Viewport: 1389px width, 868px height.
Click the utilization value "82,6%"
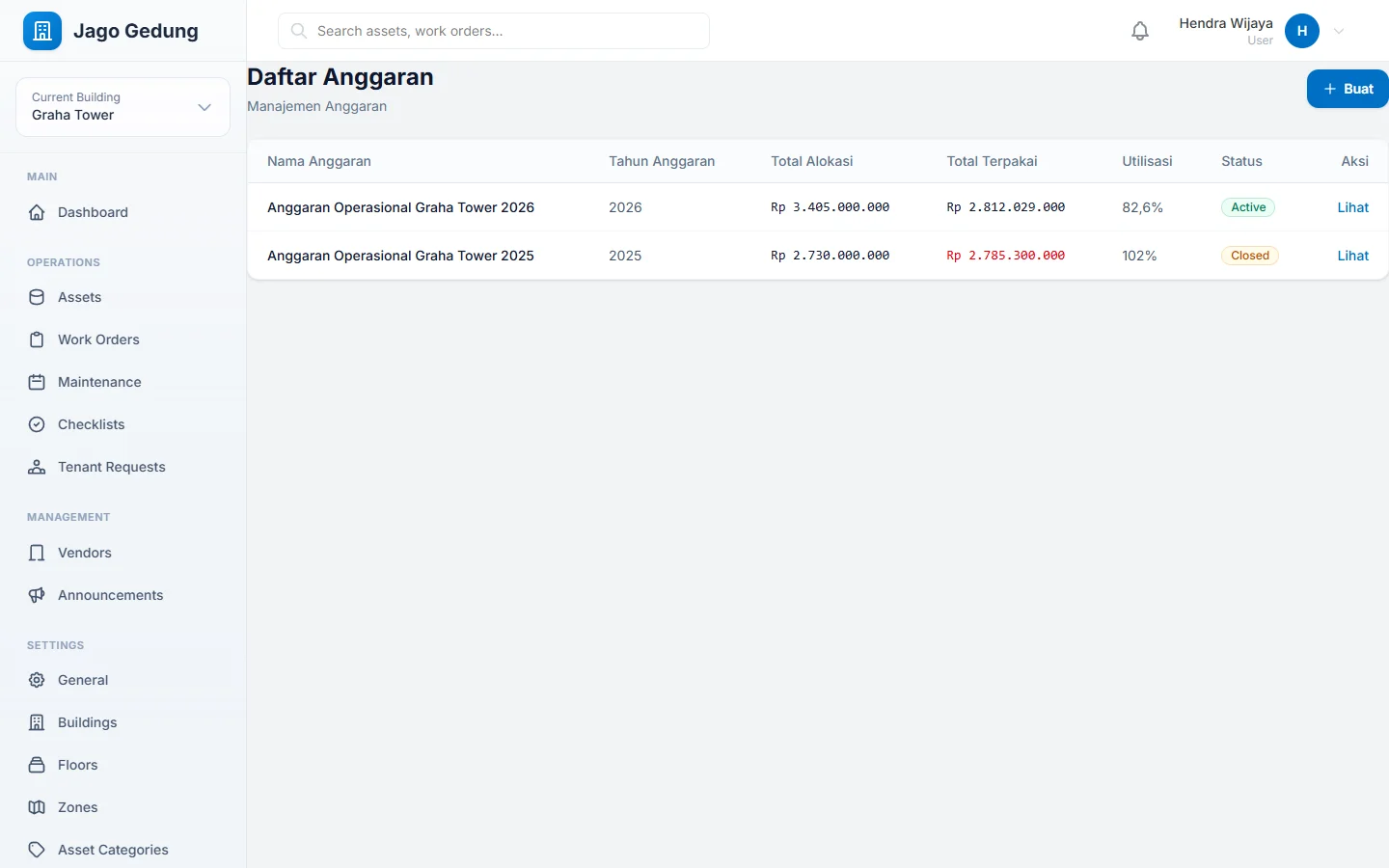pos(1143,207)
